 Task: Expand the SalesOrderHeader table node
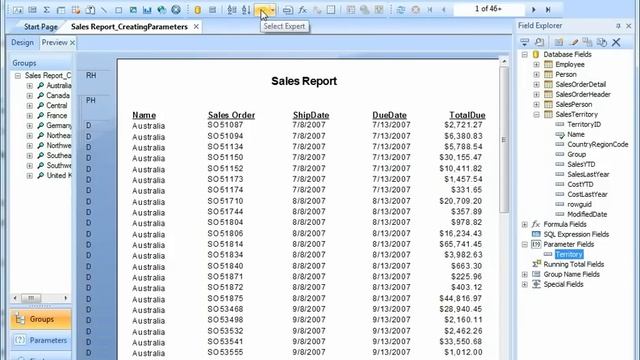tap(537, 94)
